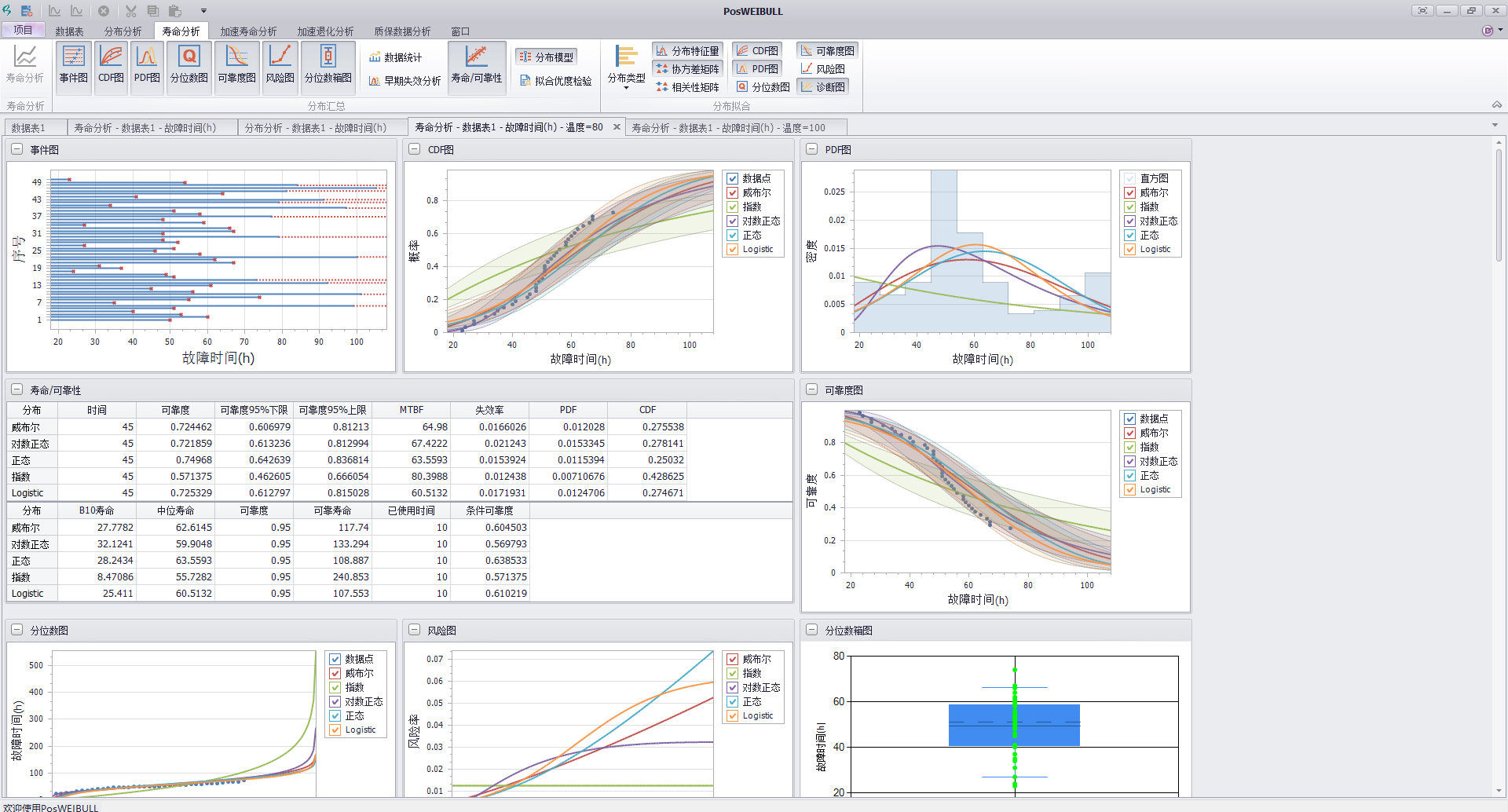Switch to the 数据表 ribbon tab
The height and width of the screenshot is (812, 1508).
(x=69, y=31)
